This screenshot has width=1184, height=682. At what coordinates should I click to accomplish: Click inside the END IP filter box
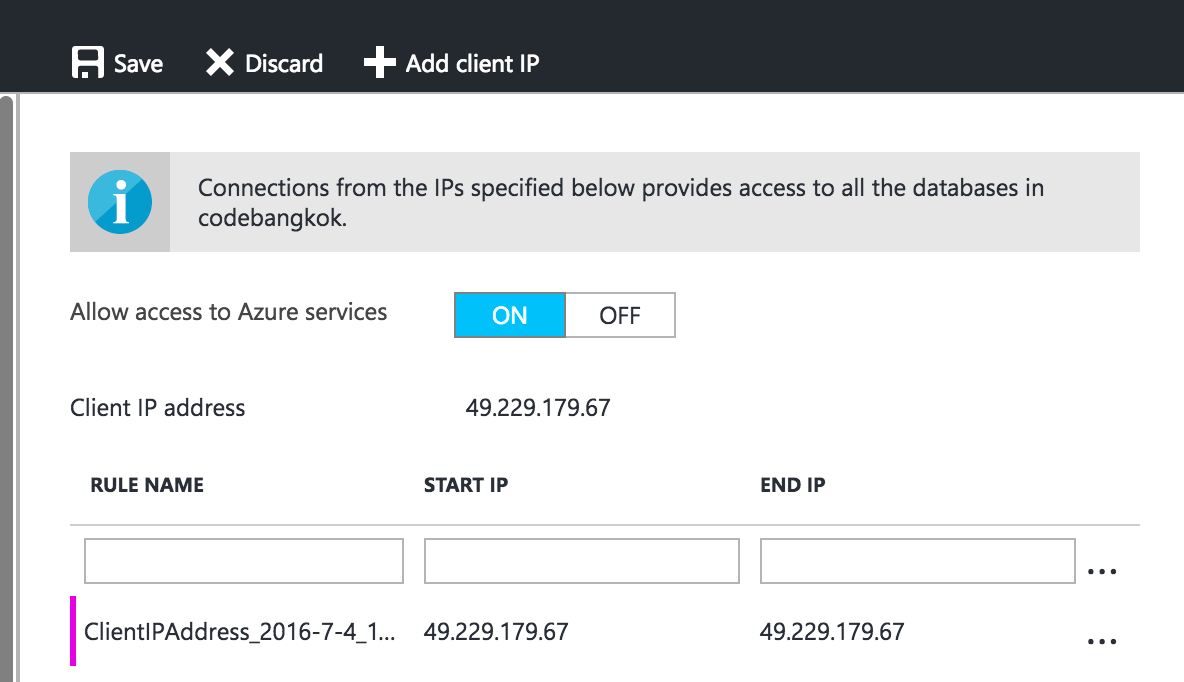[917, 560]
